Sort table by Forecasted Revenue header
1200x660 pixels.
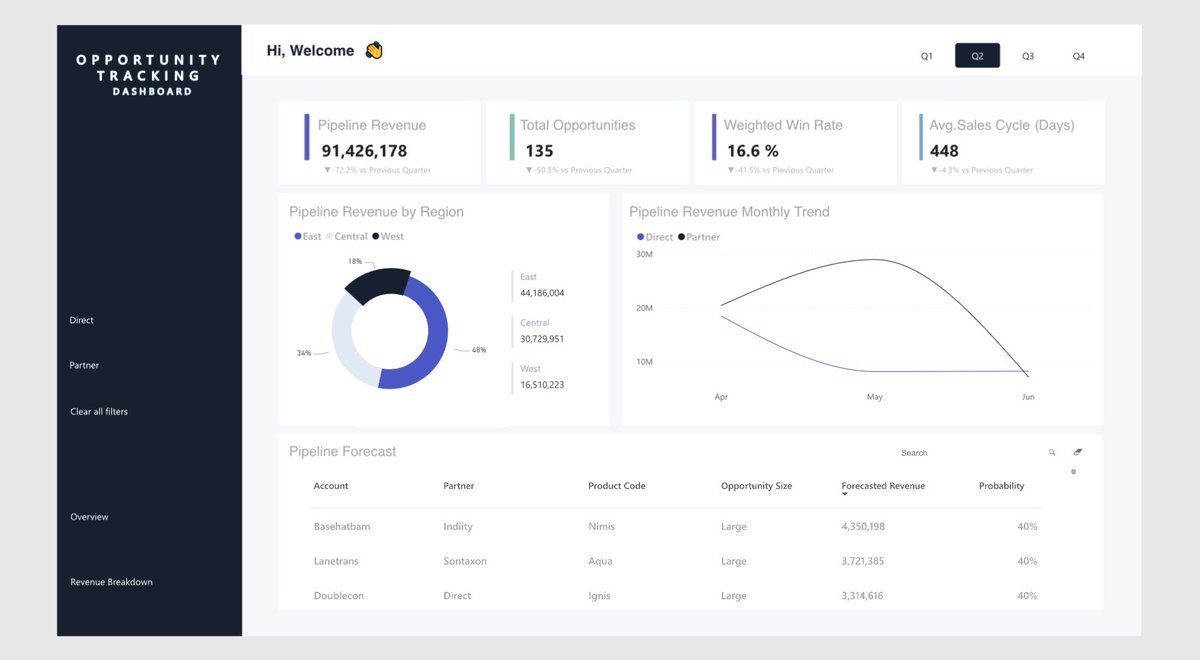(x=883, y=486)
